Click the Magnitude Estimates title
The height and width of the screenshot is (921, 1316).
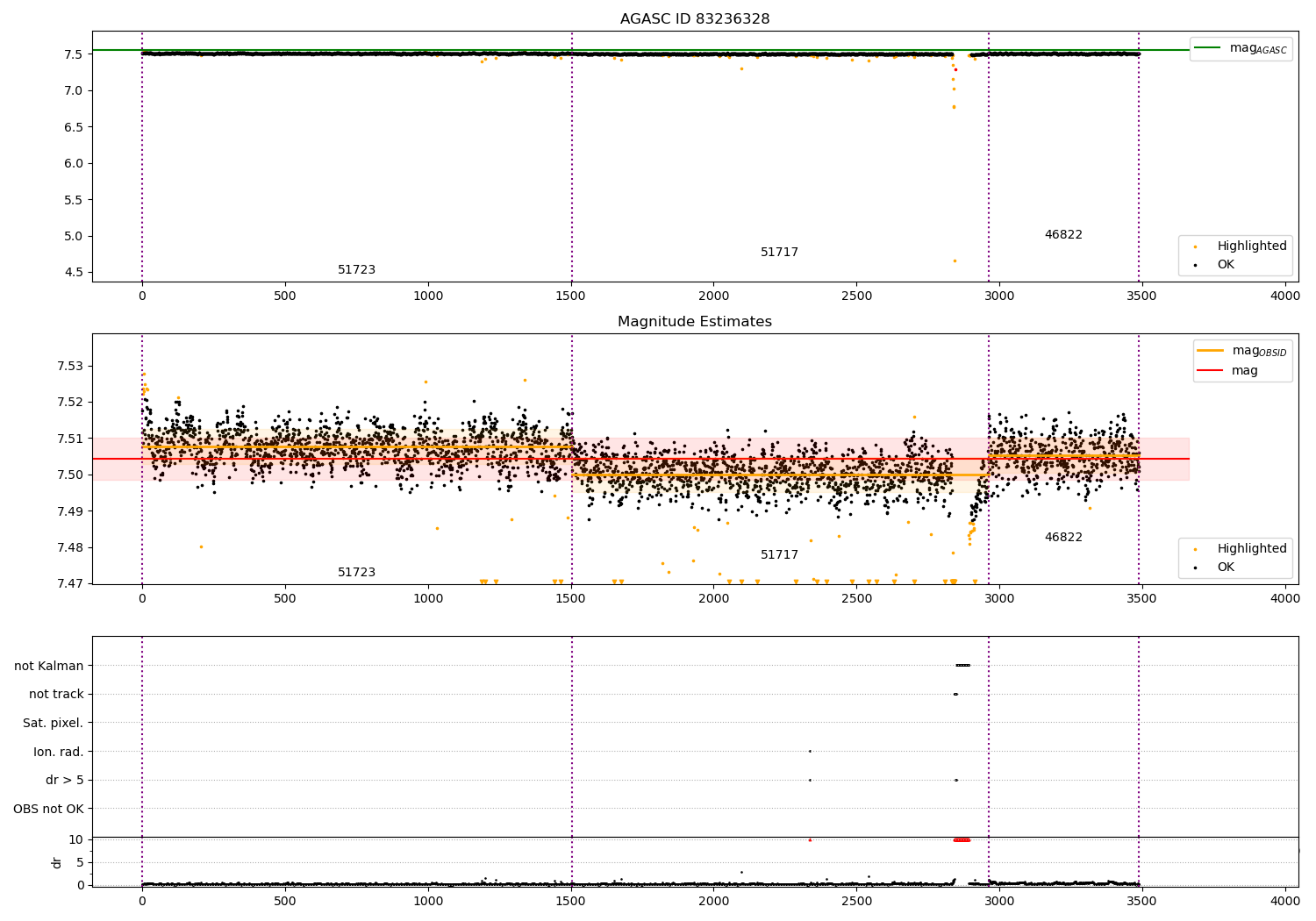click(x=694, y=322)
